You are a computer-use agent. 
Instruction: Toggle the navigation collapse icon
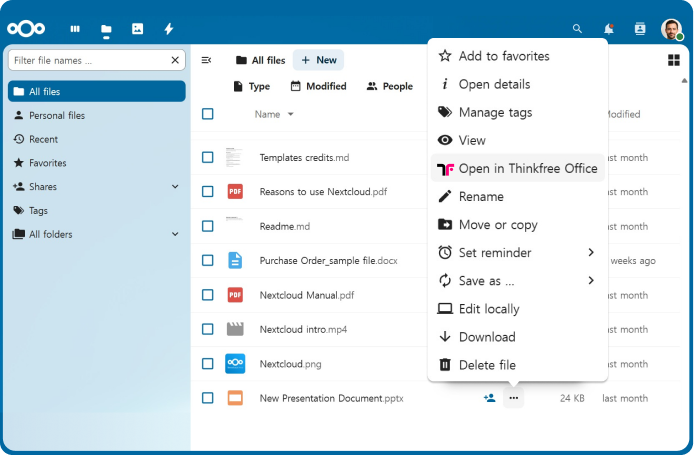pyautogui.click(x=206, y=60)
